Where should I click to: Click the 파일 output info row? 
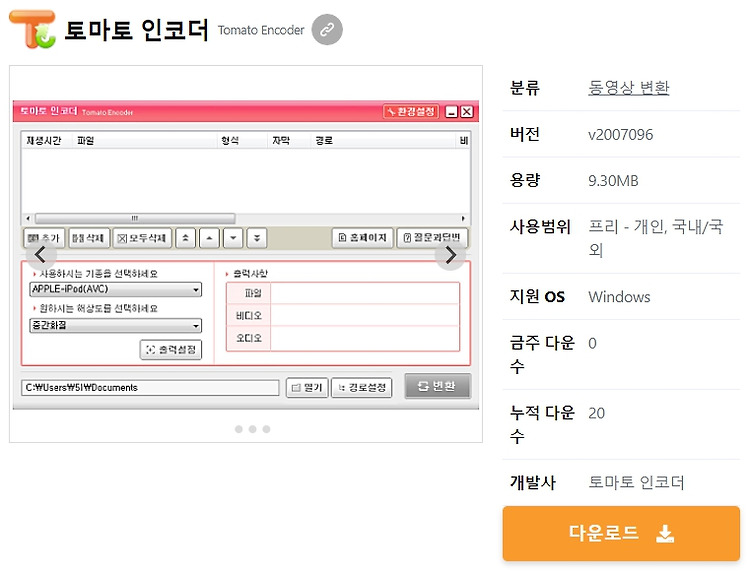tap(342, 293)
